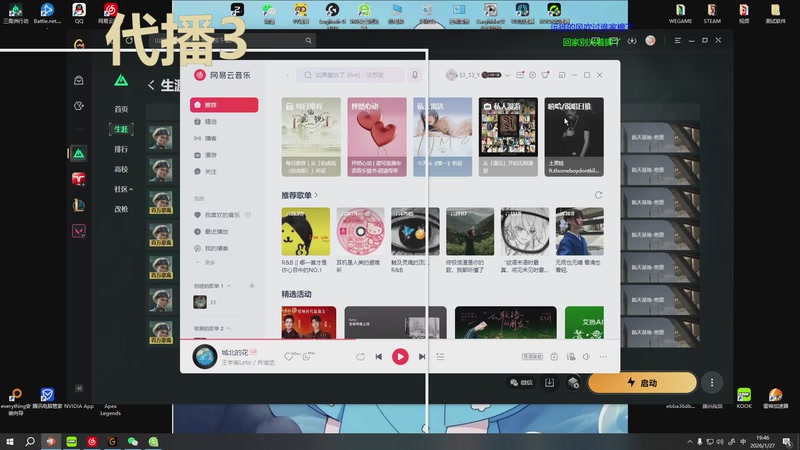The width and height of the screenshot is (800, 450).
Task: Select 高校 in the game launcher menu
Action: pos(121,169)
